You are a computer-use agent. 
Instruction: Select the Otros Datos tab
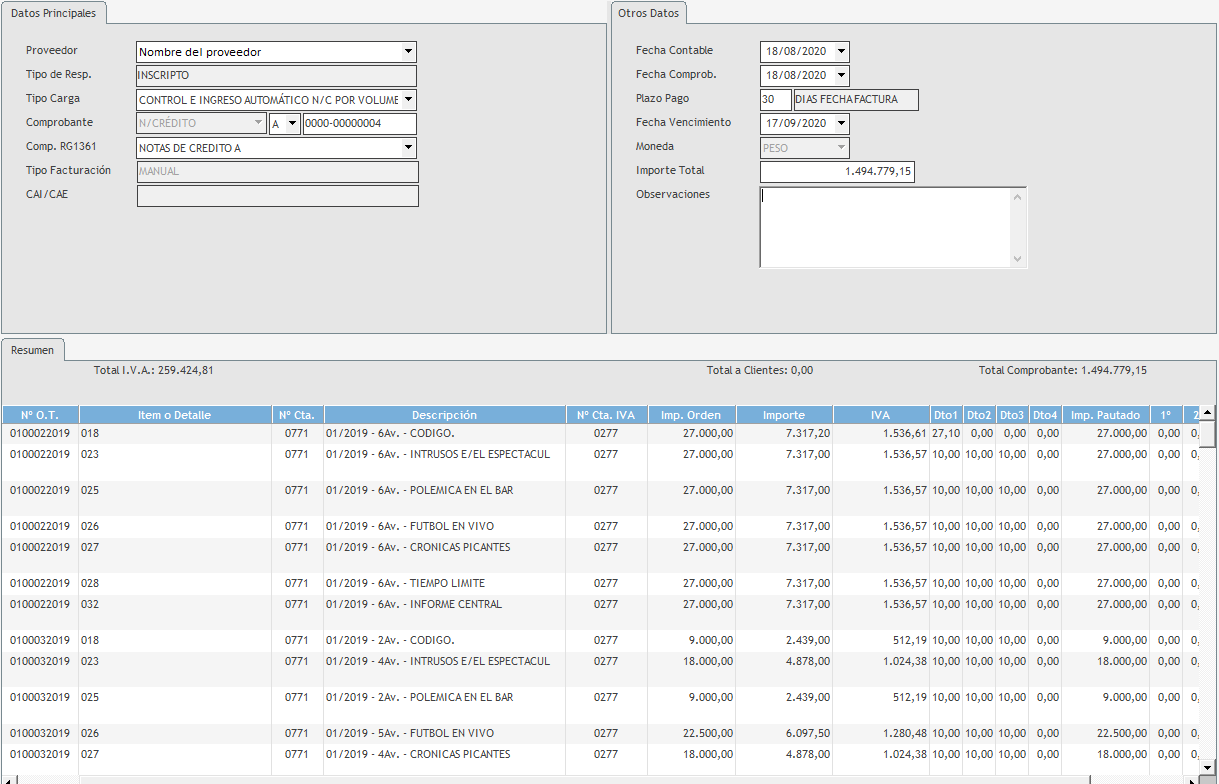(648, 13)
